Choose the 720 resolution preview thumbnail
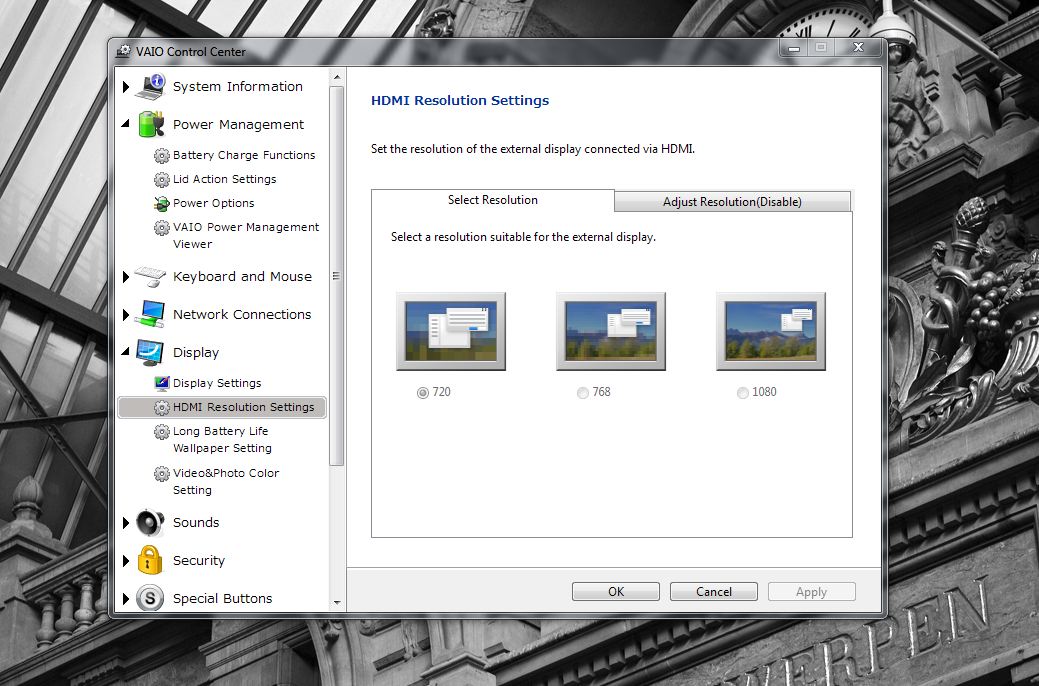The image size is (1039, 686). point(451,331)
